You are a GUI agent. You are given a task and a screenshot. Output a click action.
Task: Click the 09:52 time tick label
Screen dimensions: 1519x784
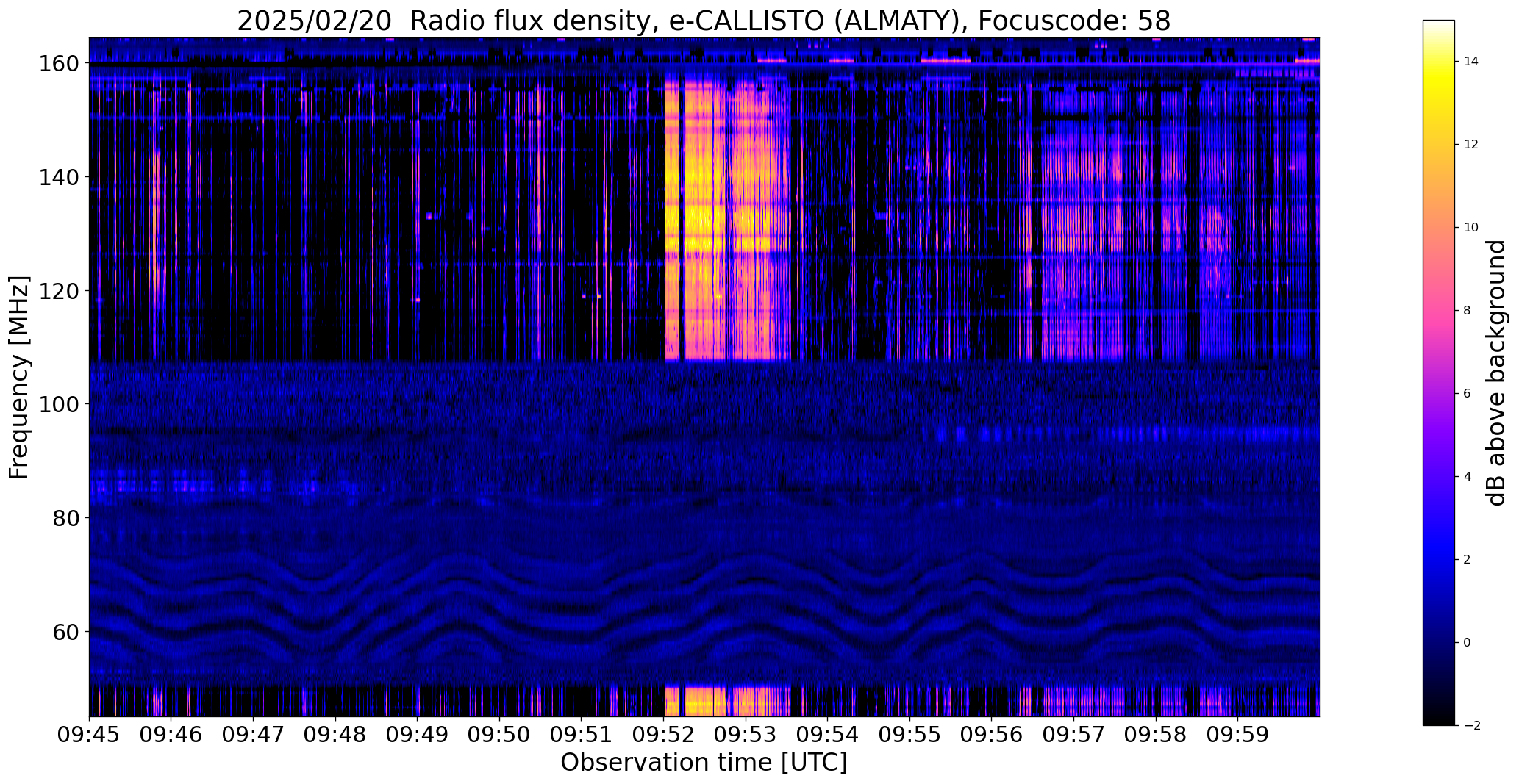[x=664, y=735]
